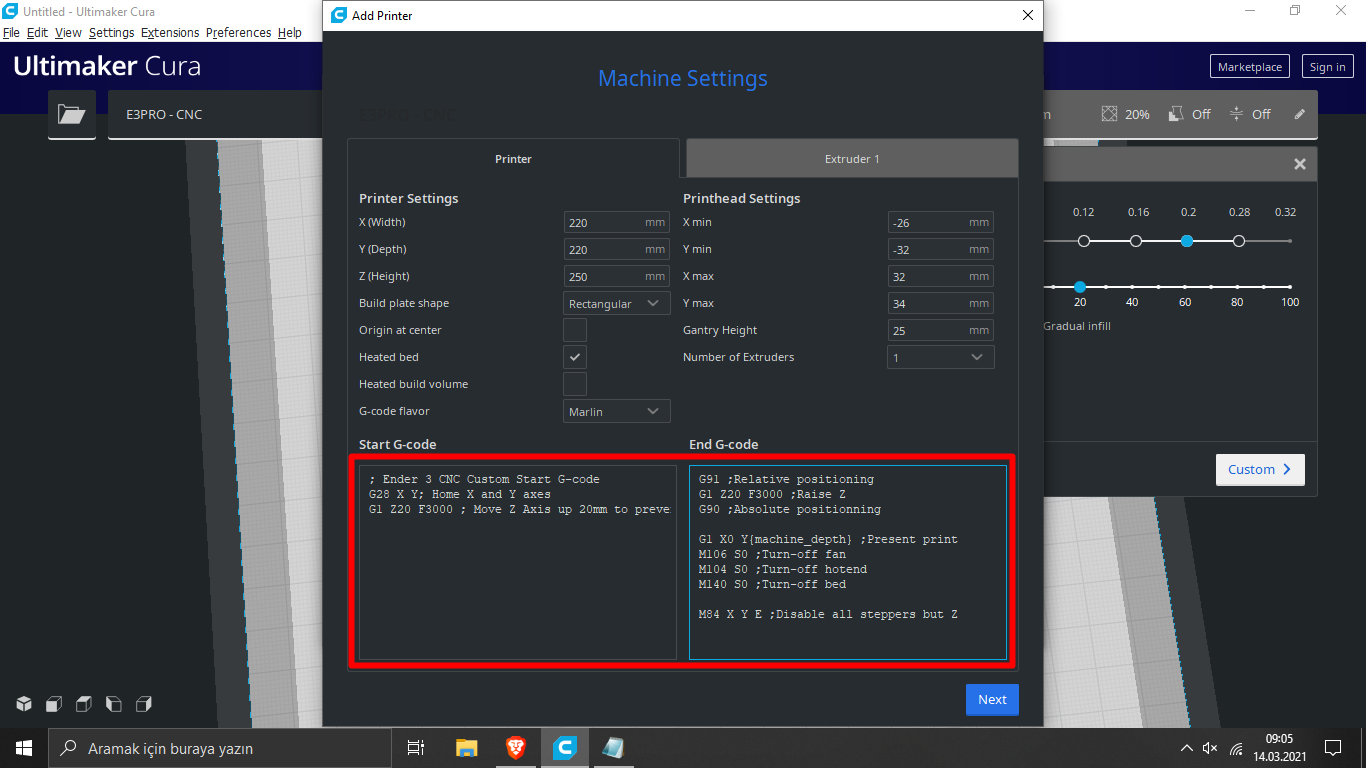The height and width of the screenshot is (768, 1366).
Task: Click the taskbar clock showing 09:05
Action: [x=1279, y=748]
